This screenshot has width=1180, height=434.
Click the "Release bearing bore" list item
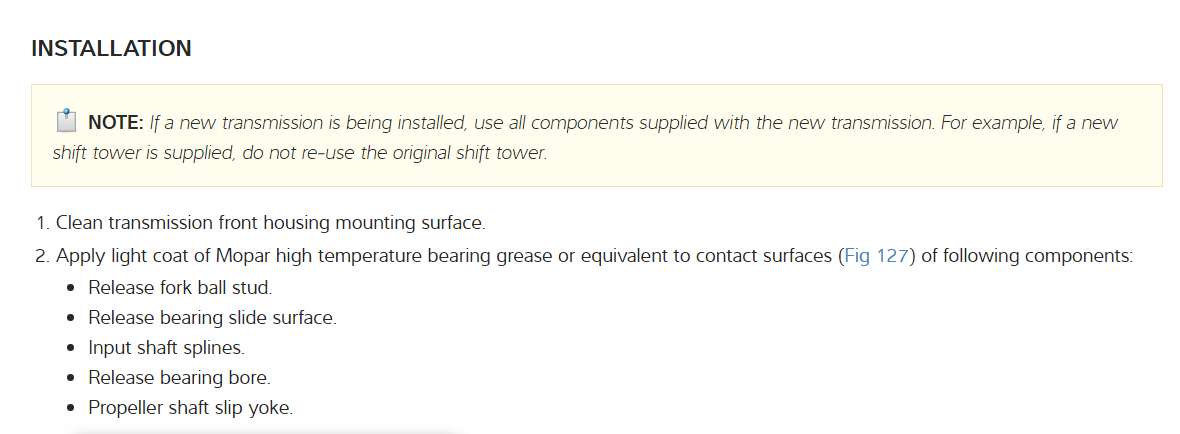[179, 378]
